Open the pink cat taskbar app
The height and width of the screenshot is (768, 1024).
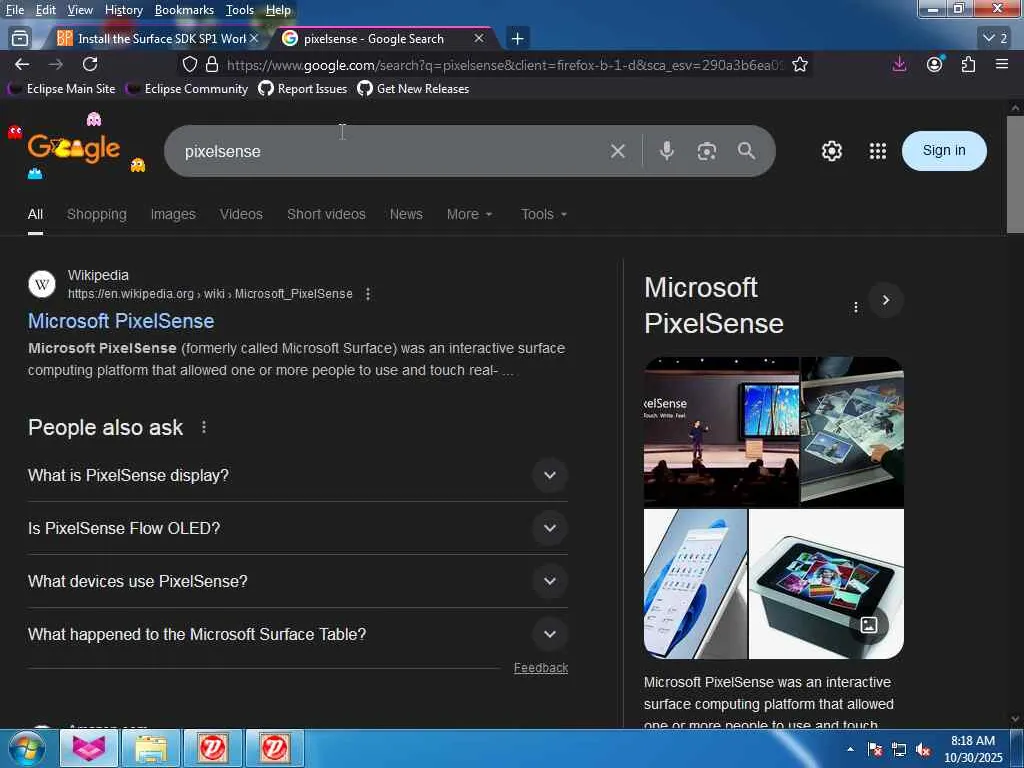[x=89, y=748]
